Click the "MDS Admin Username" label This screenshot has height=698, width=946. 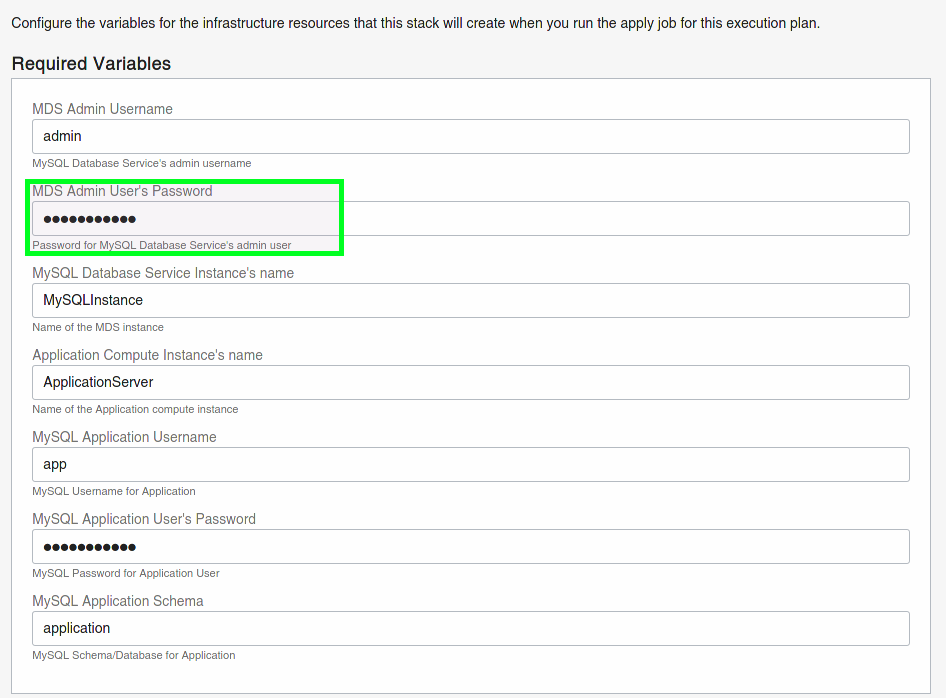pos(103,109)
